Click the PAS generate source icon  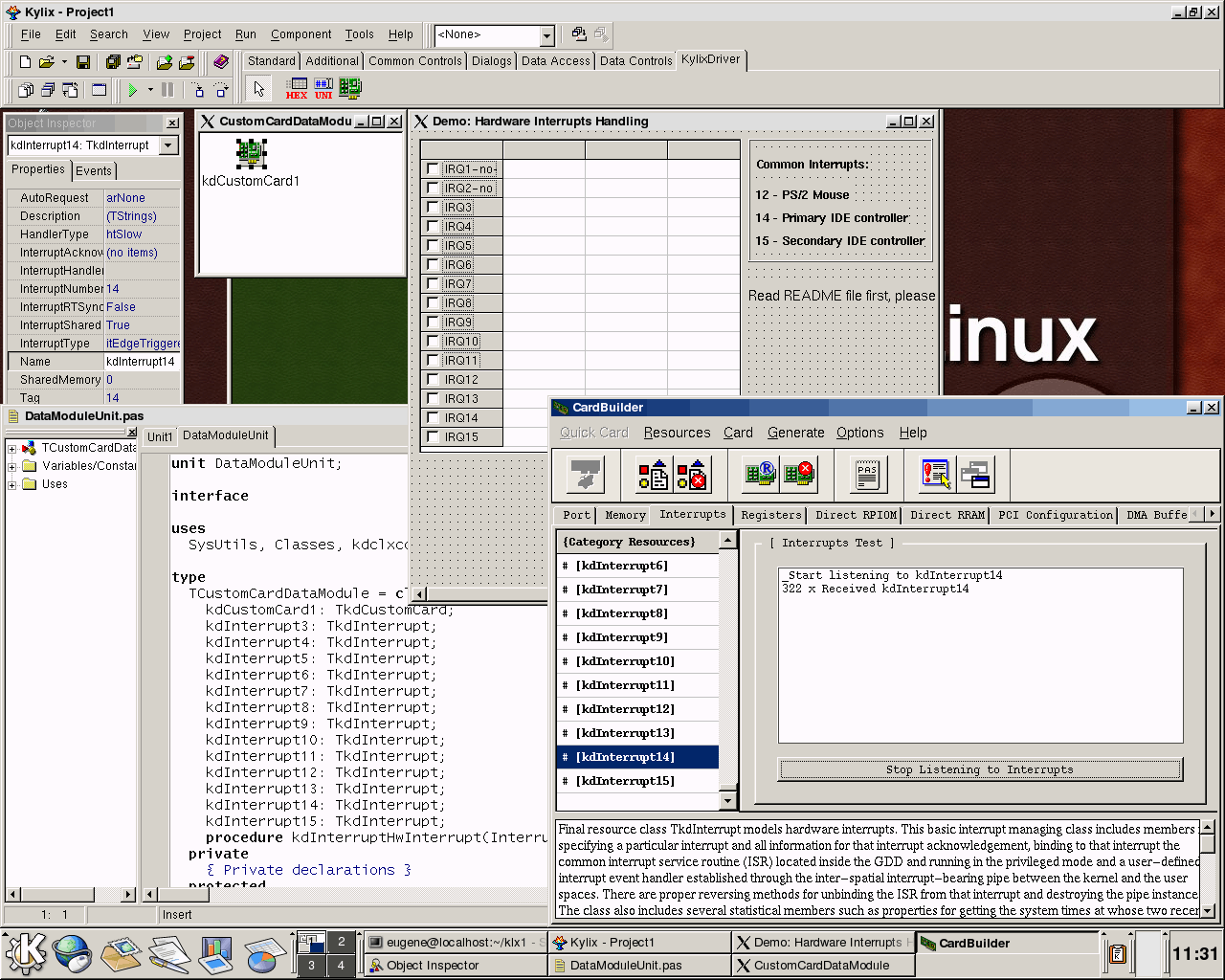pos(867,474)
